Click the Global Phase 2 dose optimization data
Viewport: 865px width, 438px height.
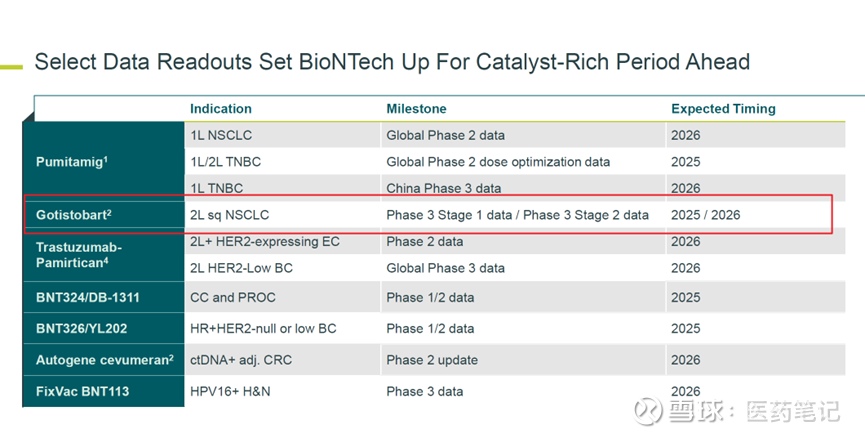coord(498,161)
